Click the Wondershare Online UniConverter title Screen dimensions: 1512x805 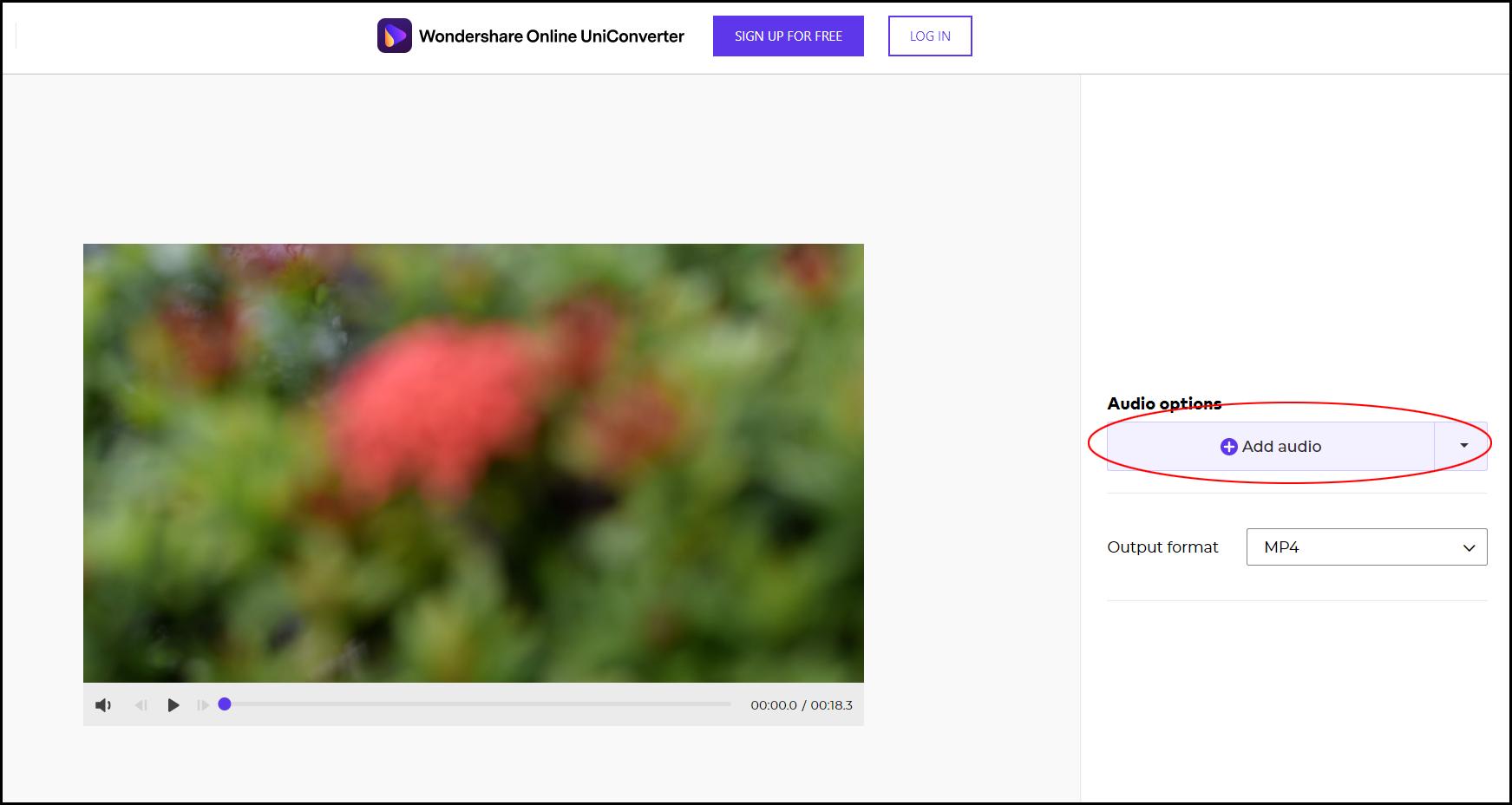point(552,36)
